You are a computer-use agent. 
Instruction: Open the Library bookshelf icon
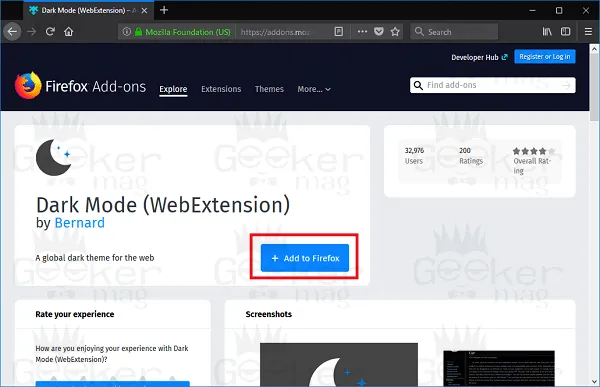pos(547,32)
